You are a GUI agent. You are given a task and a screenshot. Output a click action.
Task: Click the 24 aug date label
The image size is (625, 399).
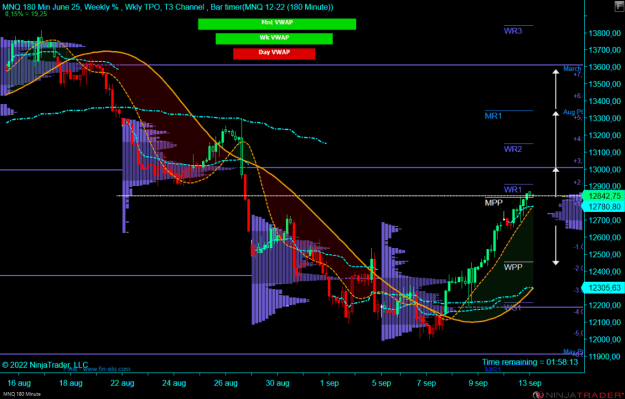174,383
